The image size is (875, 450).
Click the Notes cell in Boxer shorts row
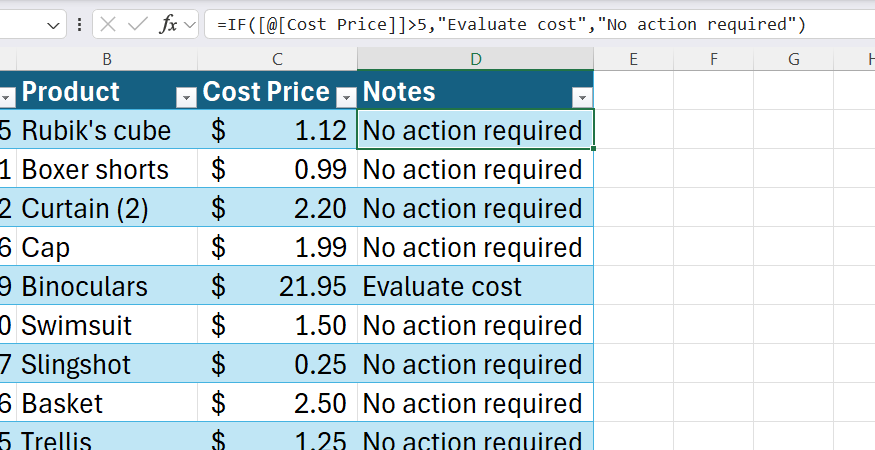tap(475, 169)
